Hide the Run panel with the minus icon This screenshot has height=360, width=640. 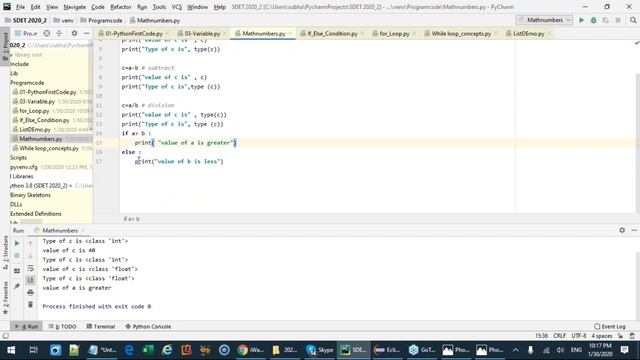point(634,230)
